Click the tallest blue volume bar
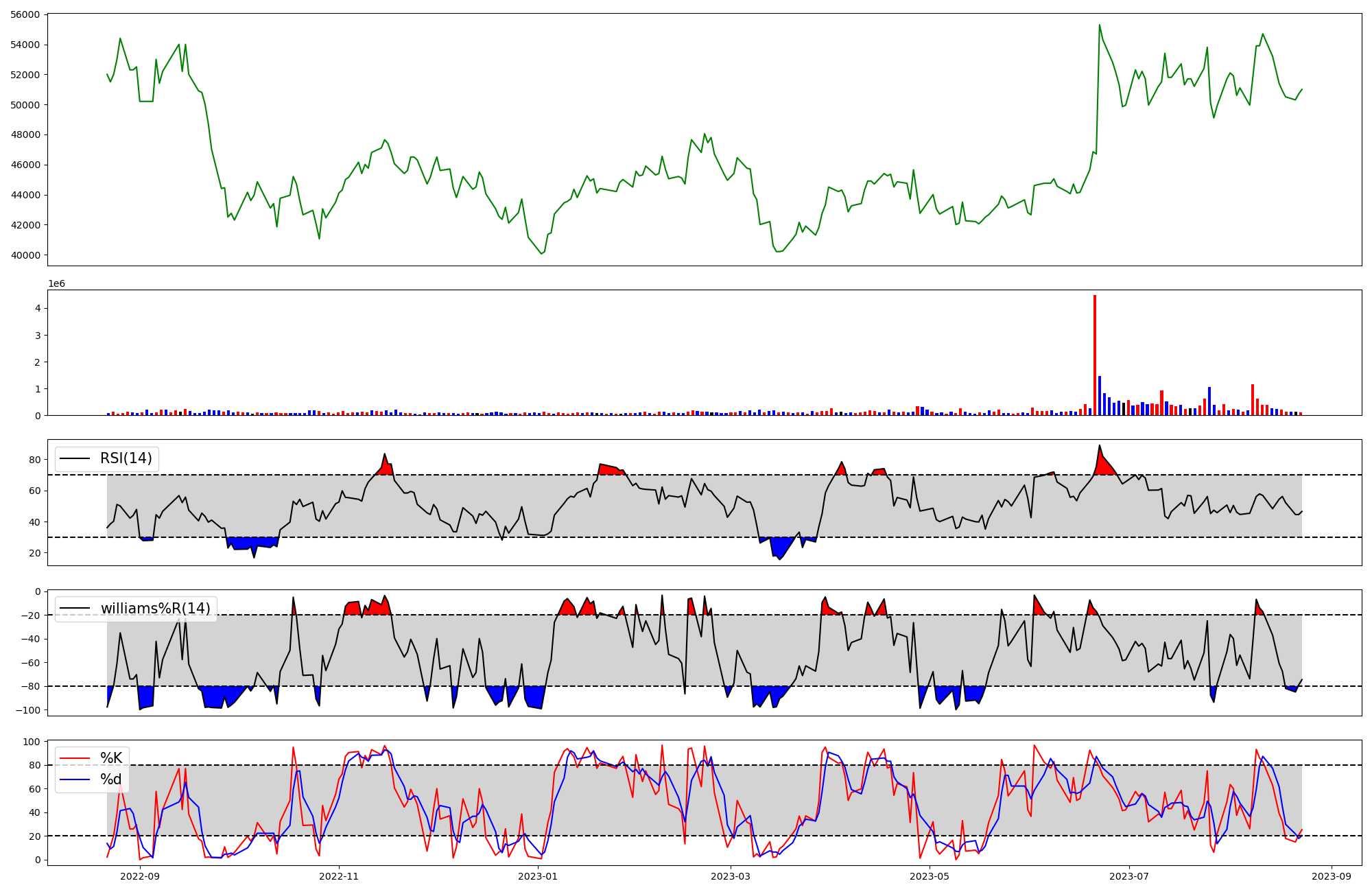 tap(1100, 396)
